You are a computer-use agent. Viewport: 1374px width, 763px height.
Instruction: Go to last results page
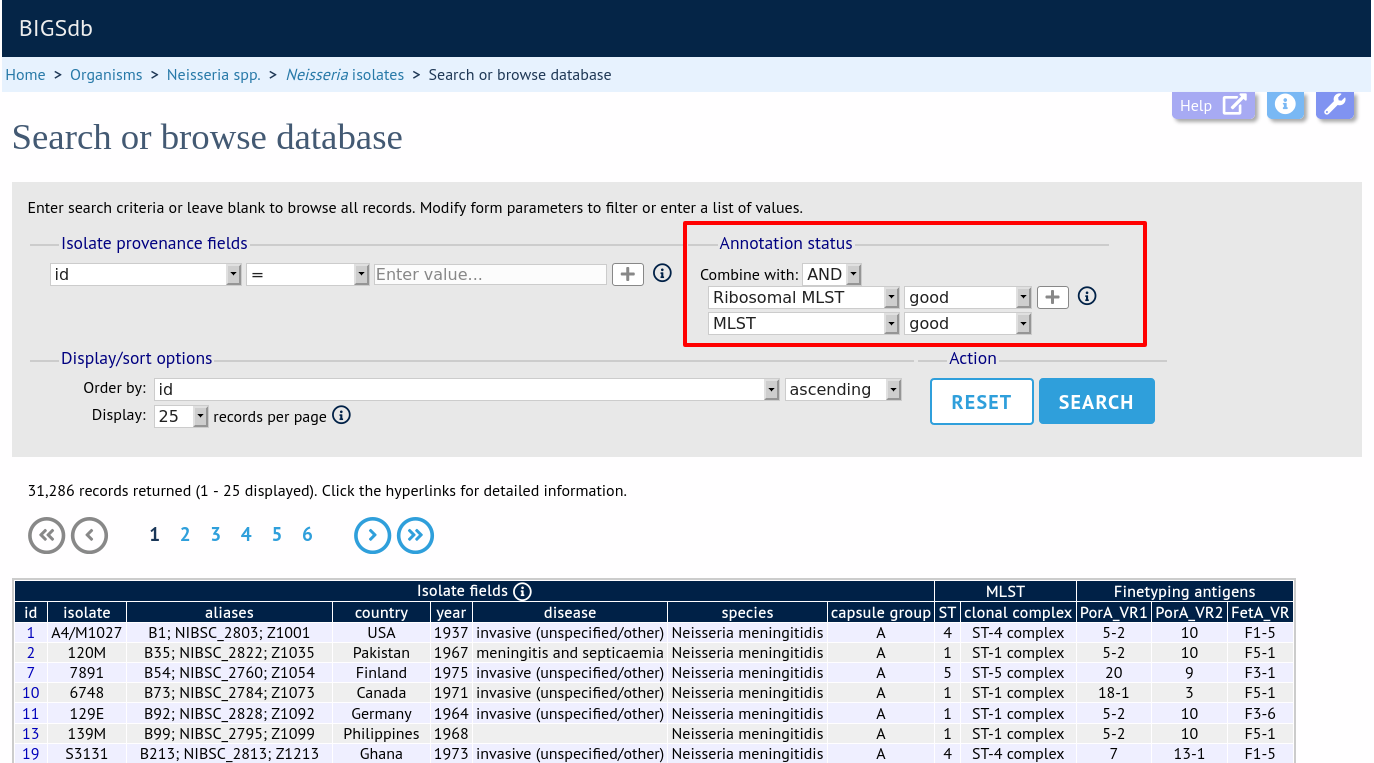point(416,536)
